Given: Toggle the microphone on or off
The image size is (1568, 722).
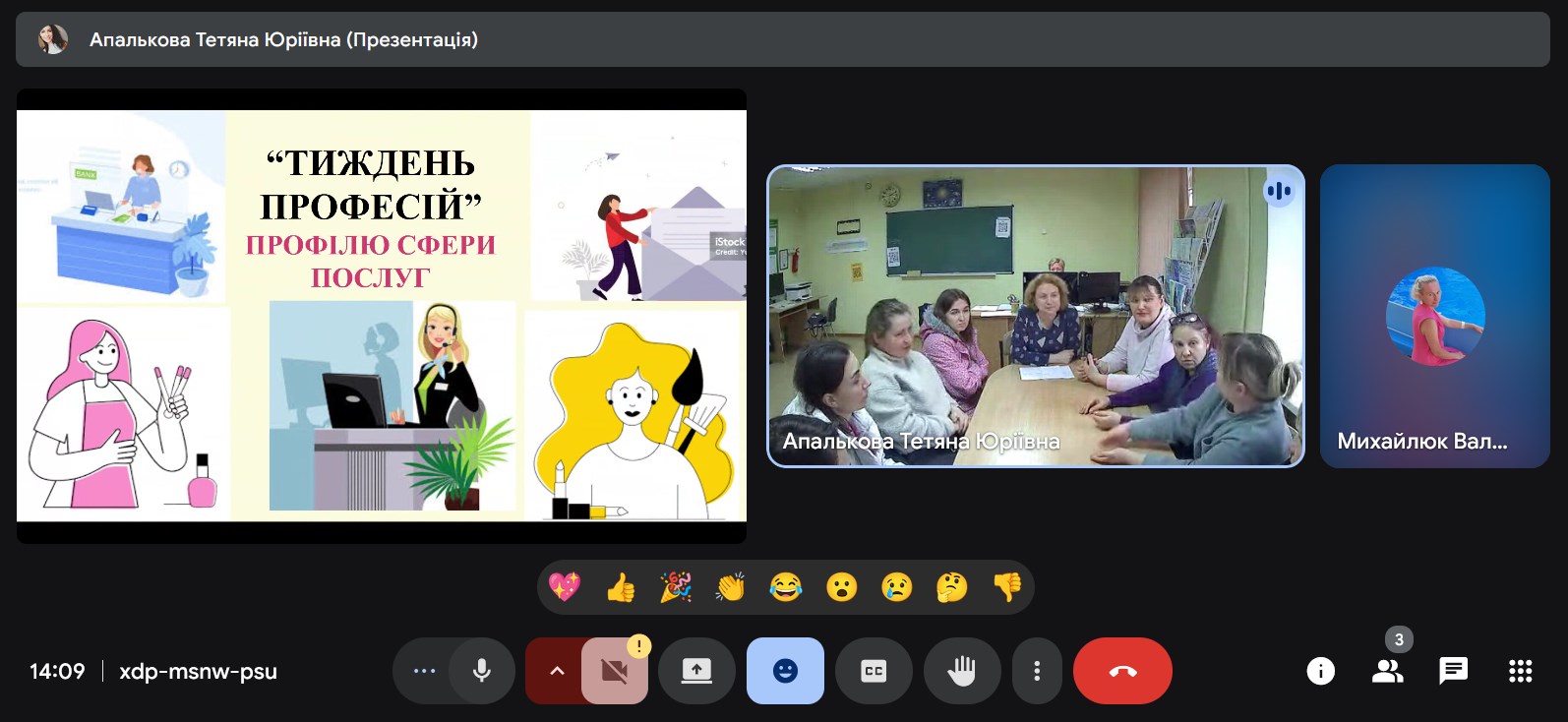Looking at the screenshot, I should 482,671.
